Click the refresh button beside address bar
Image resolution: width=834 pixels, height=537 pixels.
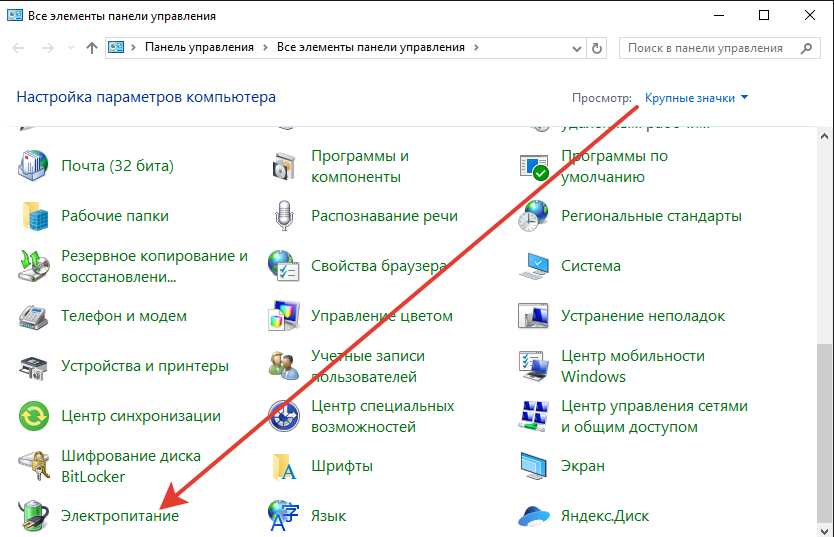(x=598, y=47)
